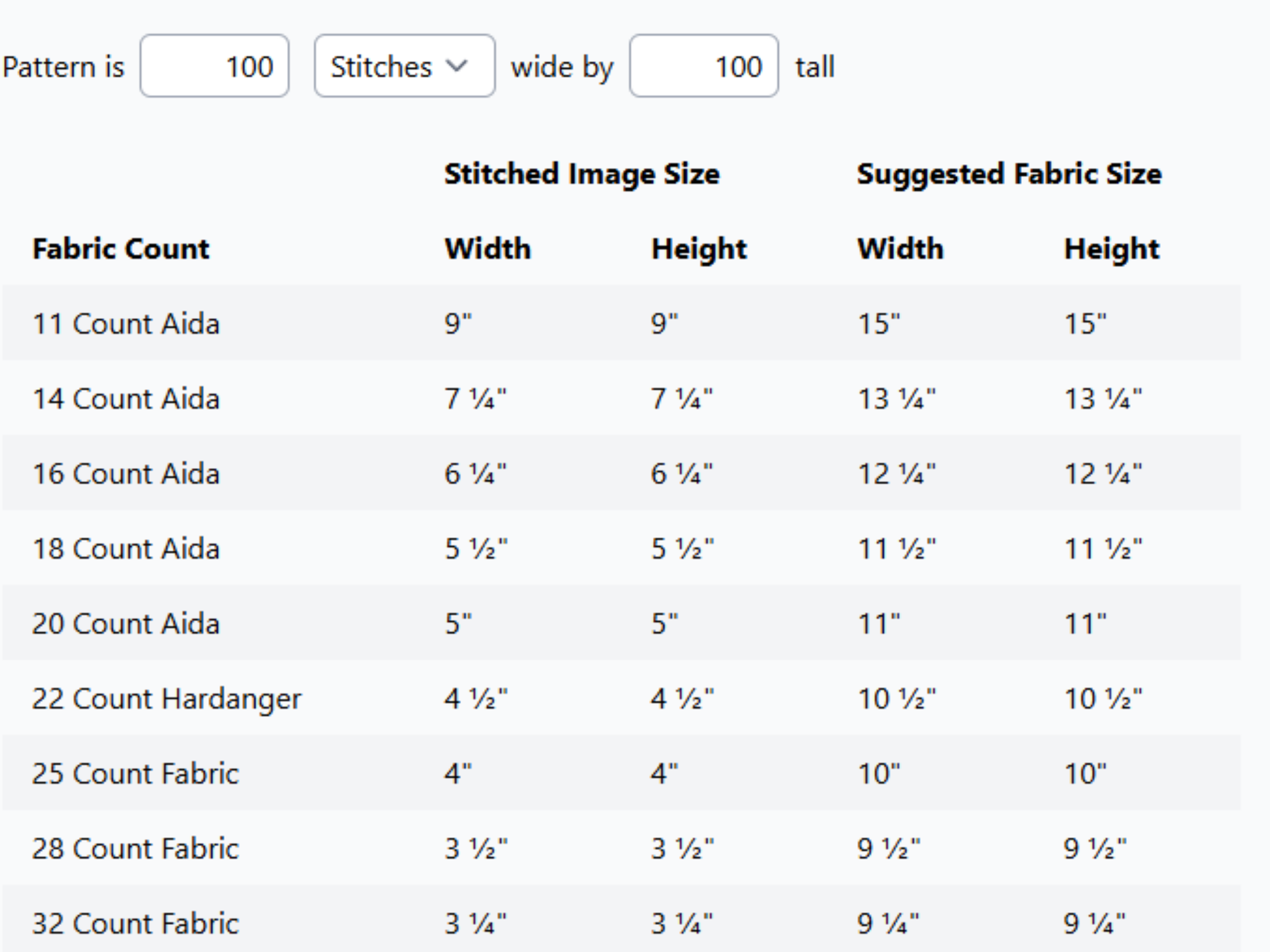Select the 20 Count Aida row label
Viewport: 1270px width, 952px height.
pyautogui.click(x=126, y=624)
